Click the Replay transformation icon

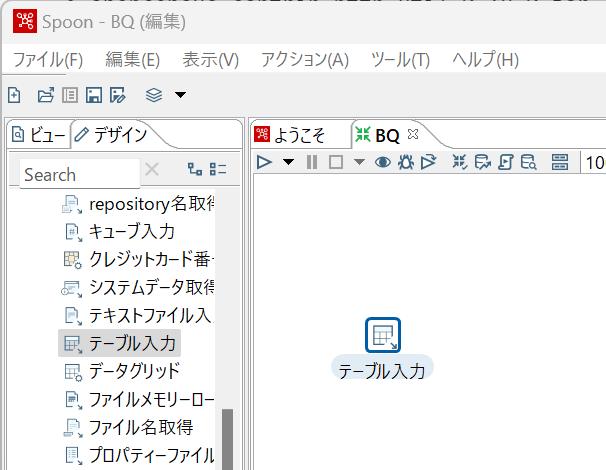point(429,162)
